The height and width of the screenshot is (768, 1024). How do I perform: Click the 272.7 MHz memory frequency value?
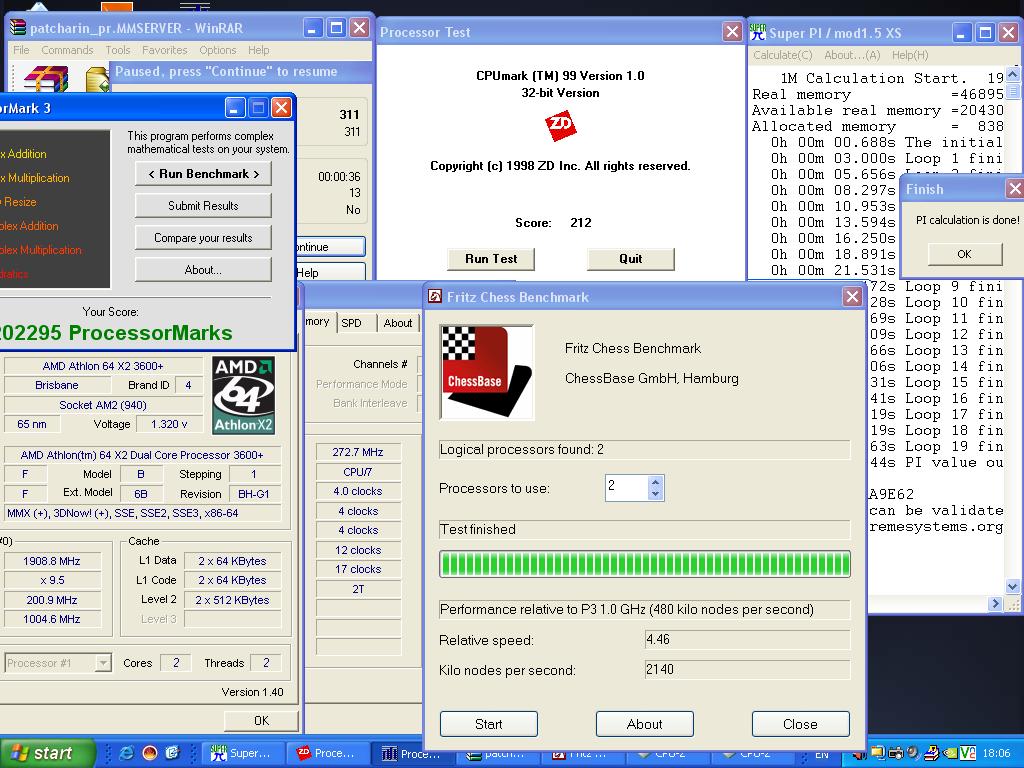tap(358, 452)
